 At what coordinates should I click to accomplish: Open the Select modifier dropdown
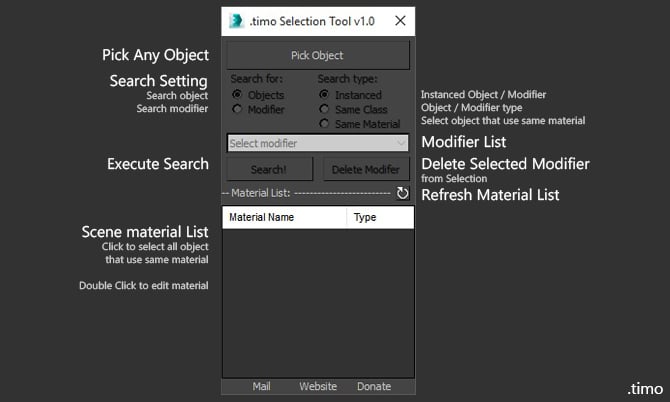318,143
